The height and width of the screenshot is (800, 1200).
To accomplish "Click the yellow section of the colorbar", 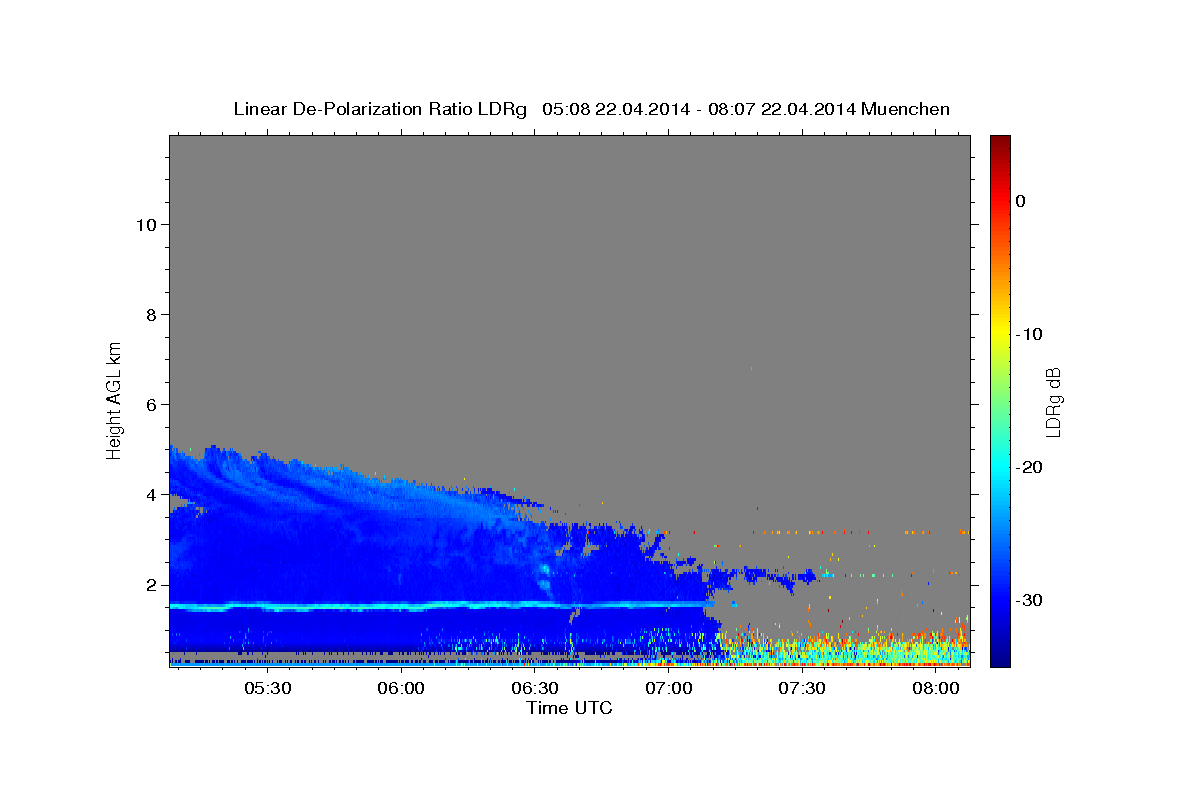I will click(x=1000, y=334).
